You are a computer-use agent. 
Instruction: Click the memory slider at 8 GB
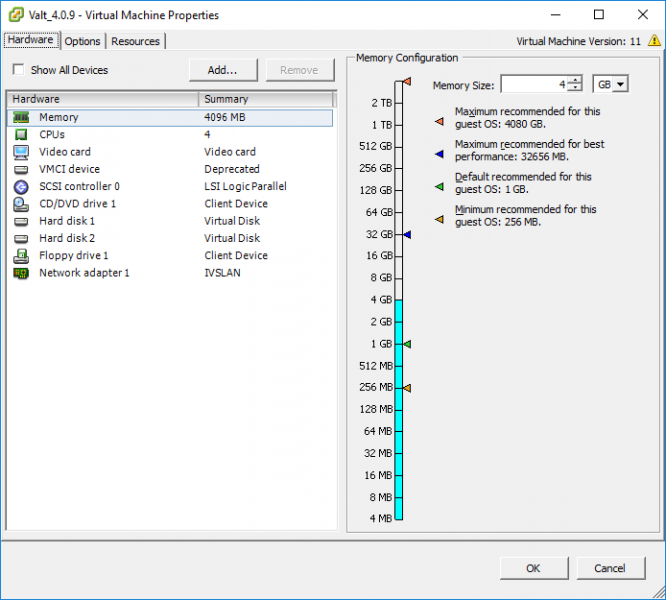pos(398,278)
